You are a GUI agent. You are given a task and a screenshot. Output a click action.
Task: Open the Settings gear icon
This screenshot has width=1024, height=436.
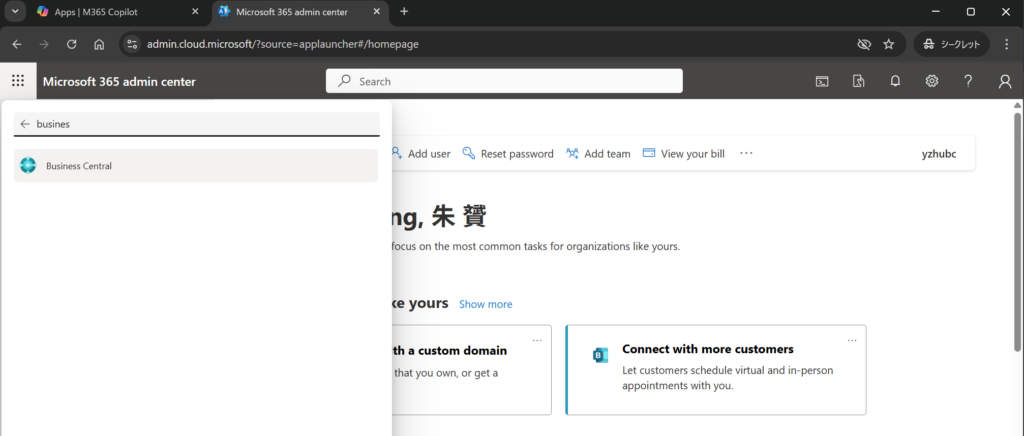coord(931,81)
